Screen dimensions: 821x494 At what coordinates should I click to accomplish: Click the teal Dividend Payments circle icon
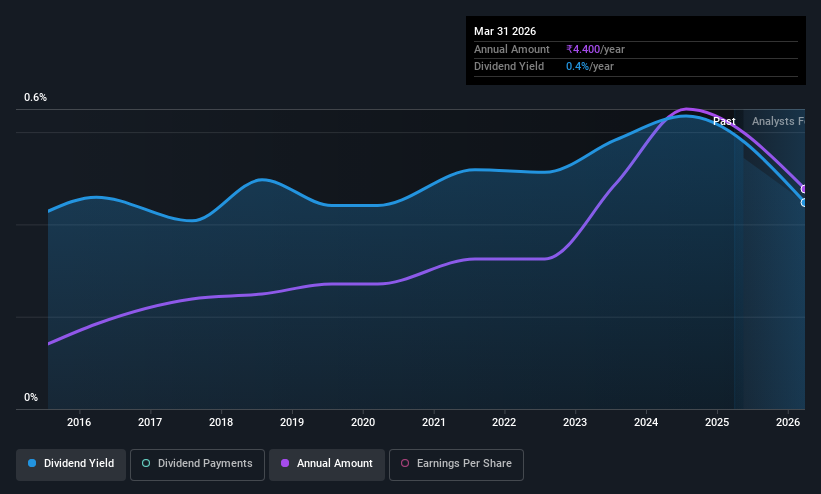click(146, 463)
